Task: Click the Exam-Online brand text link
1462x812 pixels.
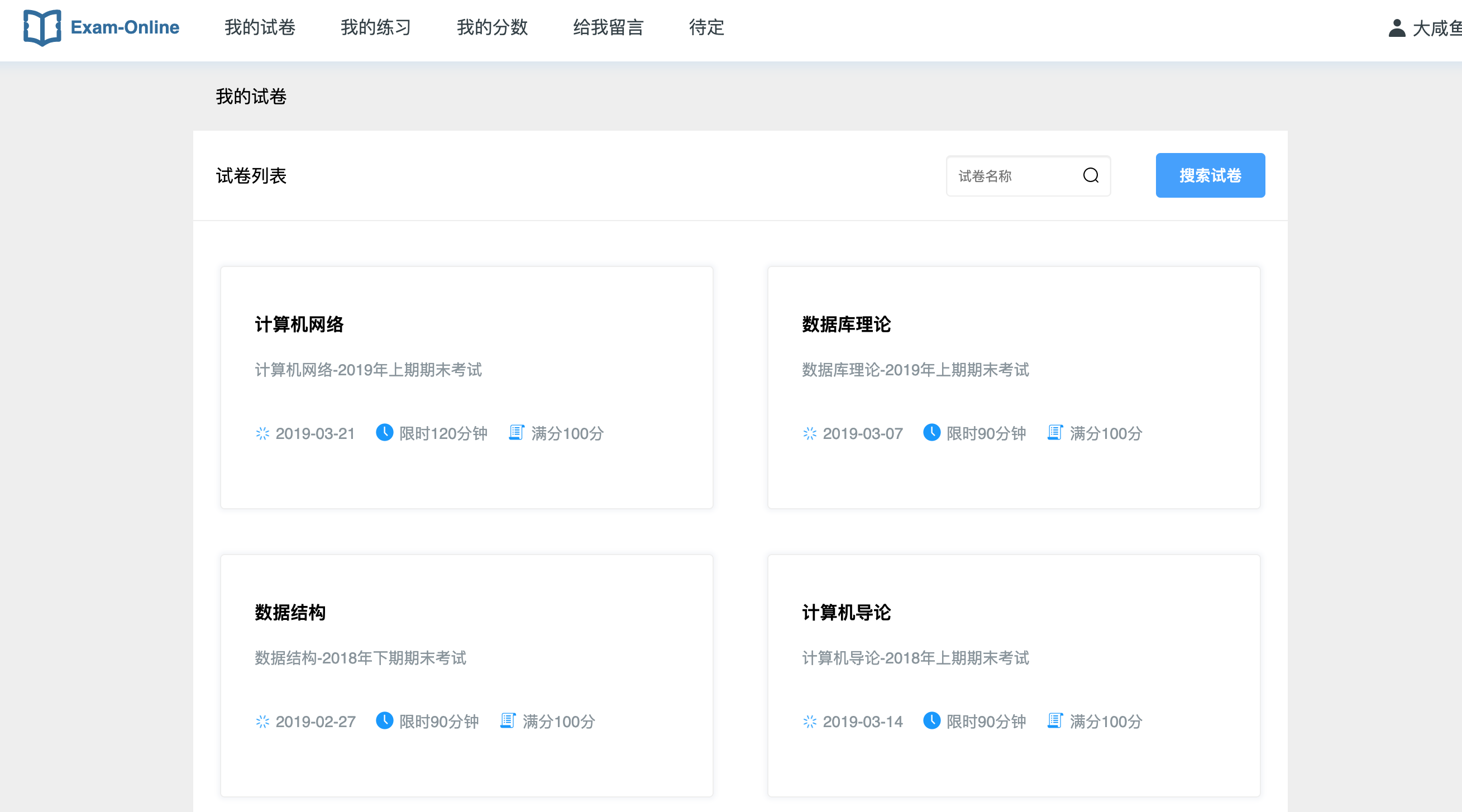Action: pos(125,27)
